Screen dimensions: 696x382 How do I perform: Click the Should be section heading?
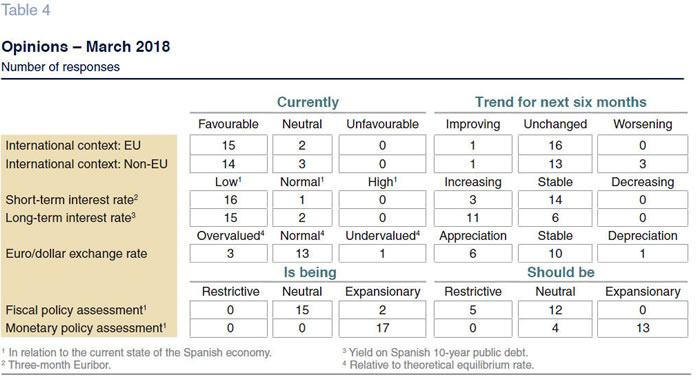click(x=561, y=272)
